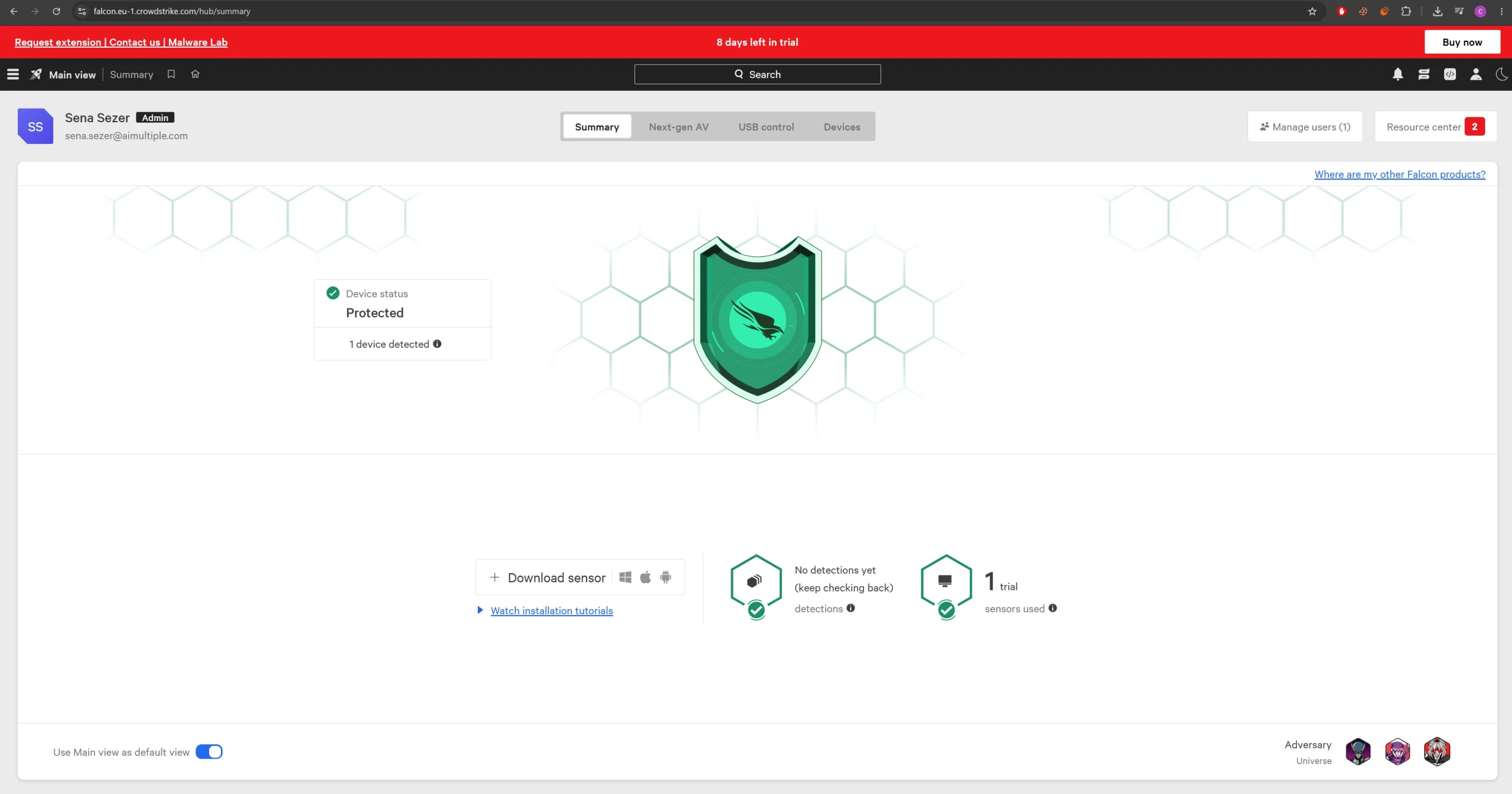Click the CrowdStrike falcon logo icon
This screenshot has height=794, width=1512.
(36, 74)
